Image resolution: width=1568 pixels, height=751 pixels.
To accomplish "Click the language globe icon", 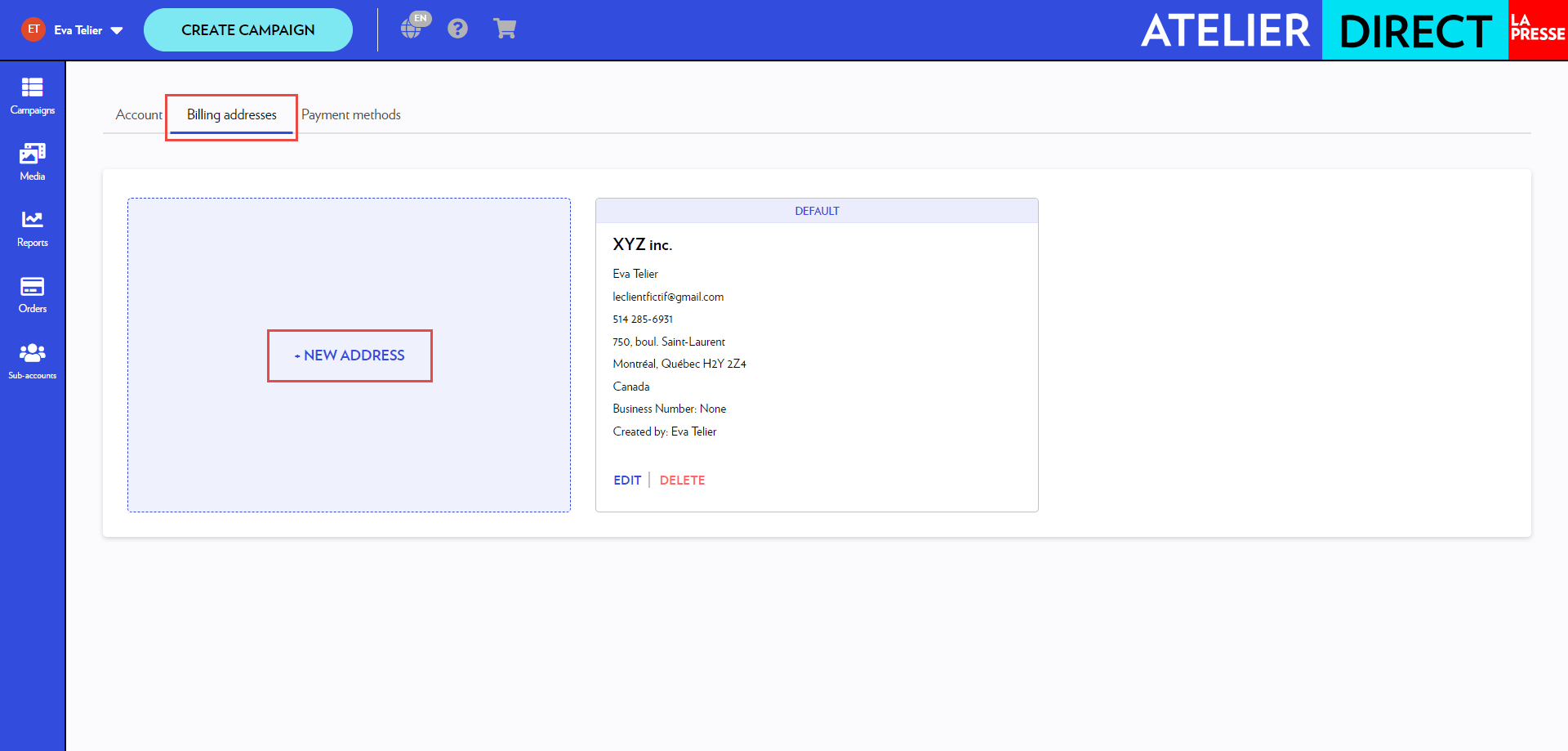I will coord(412,29).
